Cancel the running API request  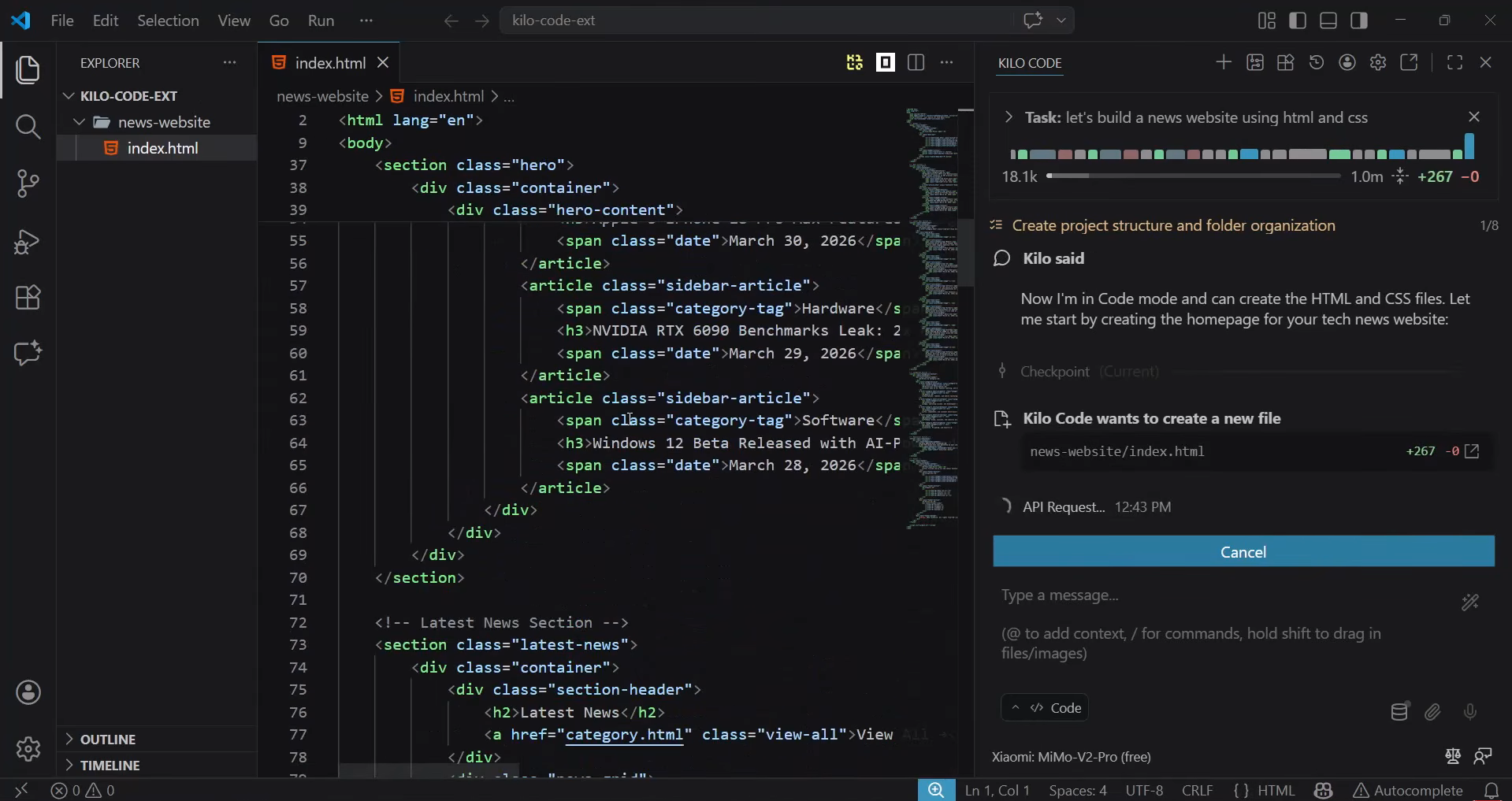(1243, 551)
